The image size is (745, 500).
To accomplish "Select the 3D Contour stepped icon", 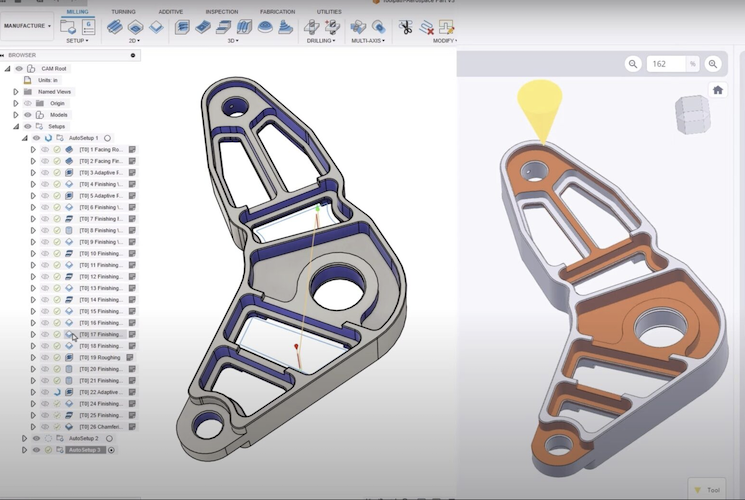I will (x=286, y=27).
